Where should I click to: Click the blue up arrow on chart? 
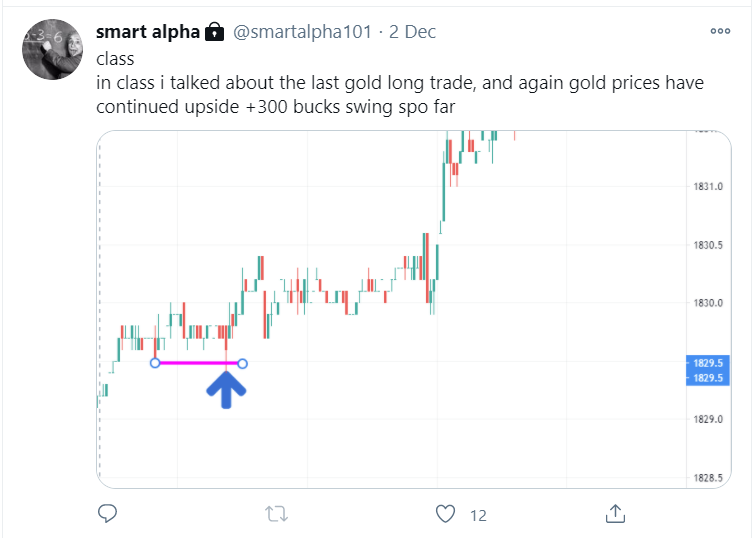pyautogui.click(x=227, y=389)
